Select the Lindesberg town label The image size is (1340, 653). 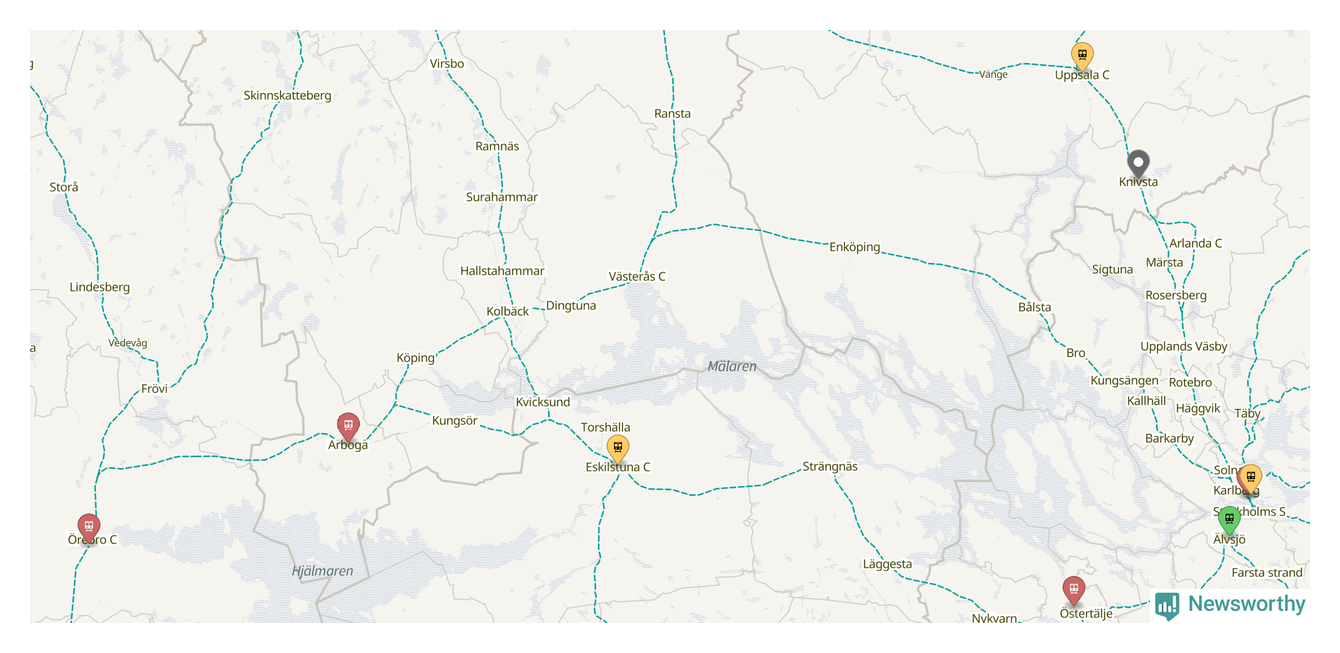tap(100, 287)
